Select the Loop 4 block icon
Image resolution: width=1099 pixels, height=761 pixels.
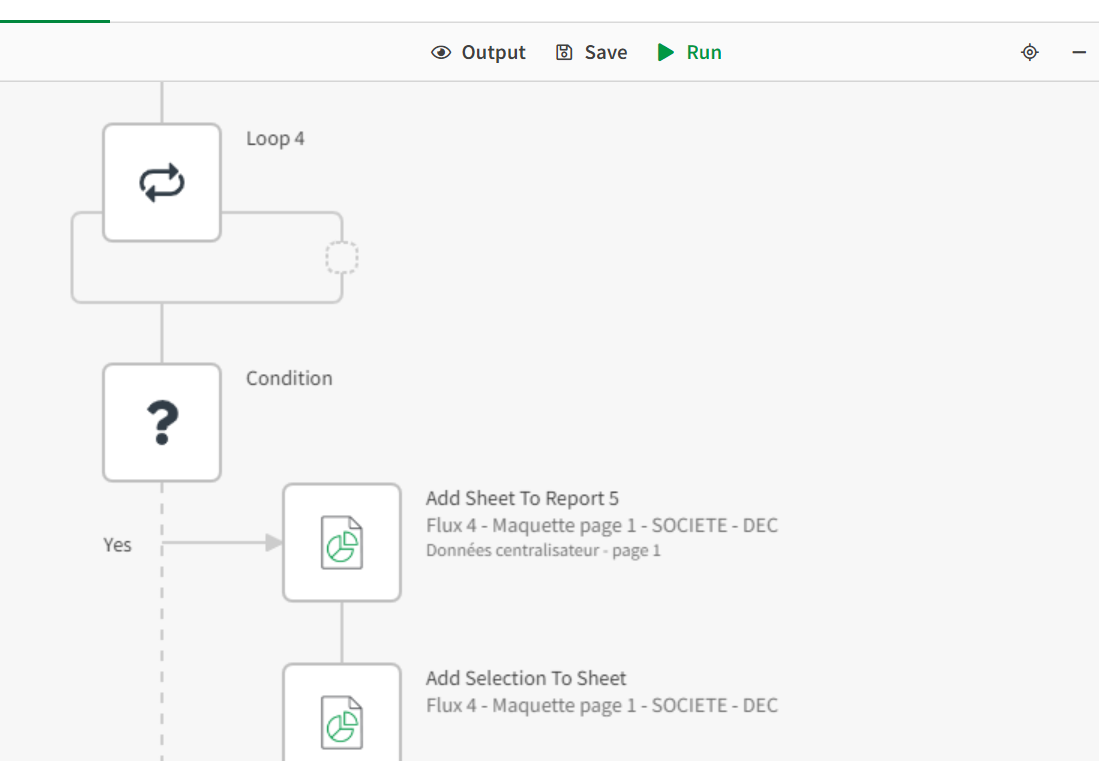pos(161,181)
